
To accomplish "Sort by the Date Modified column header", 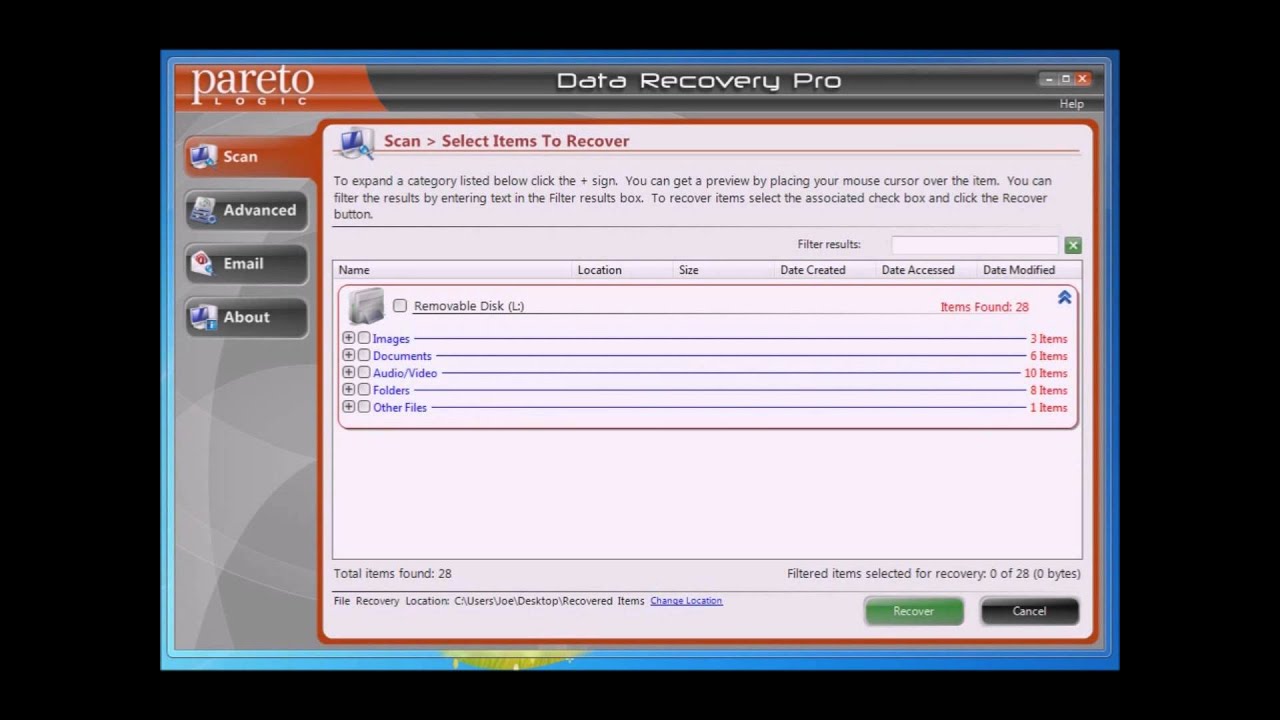I will tap(1030, 270).
